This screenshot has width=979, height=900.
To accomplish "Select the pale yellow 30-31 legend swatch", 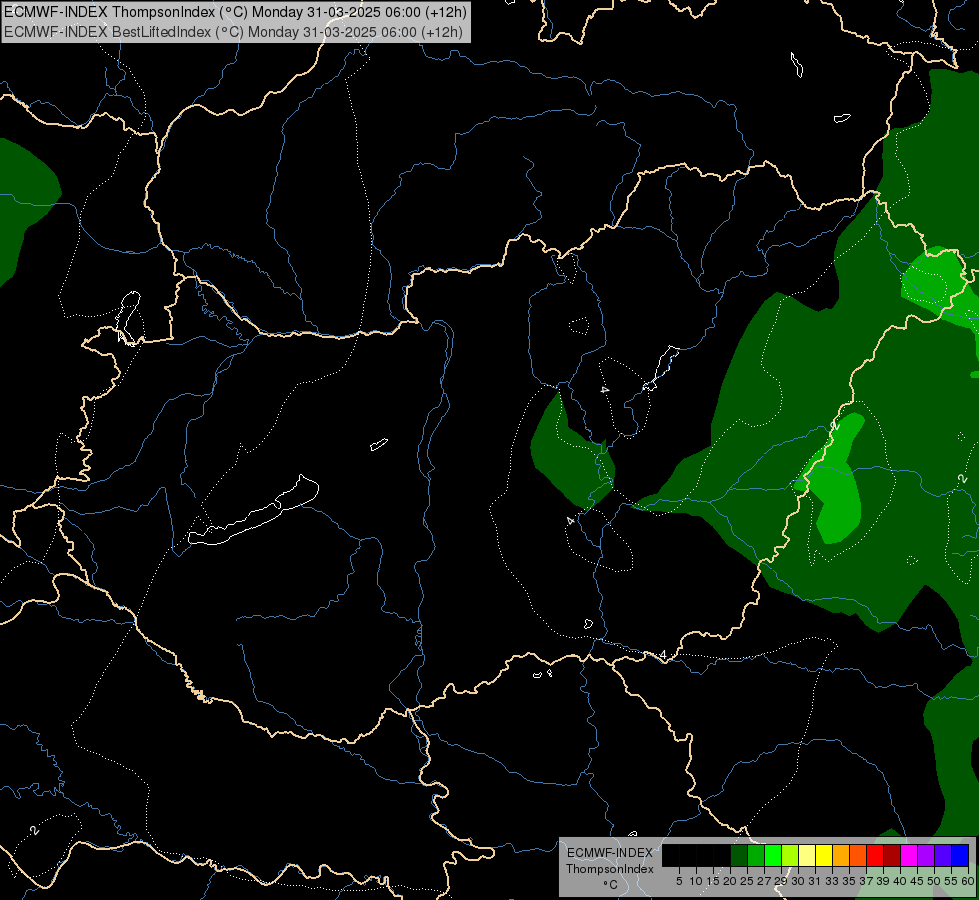I will 807,855.
